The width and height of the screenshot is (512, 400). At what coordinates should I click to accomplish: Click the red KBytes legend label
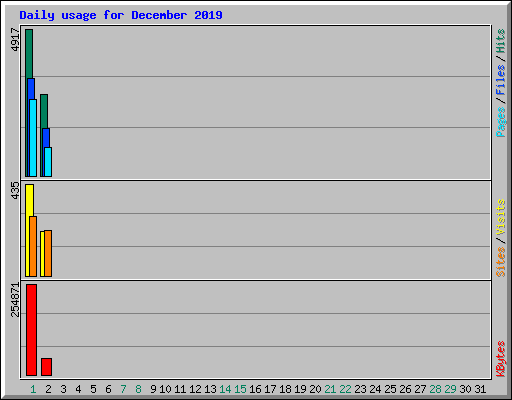(500, 359)
